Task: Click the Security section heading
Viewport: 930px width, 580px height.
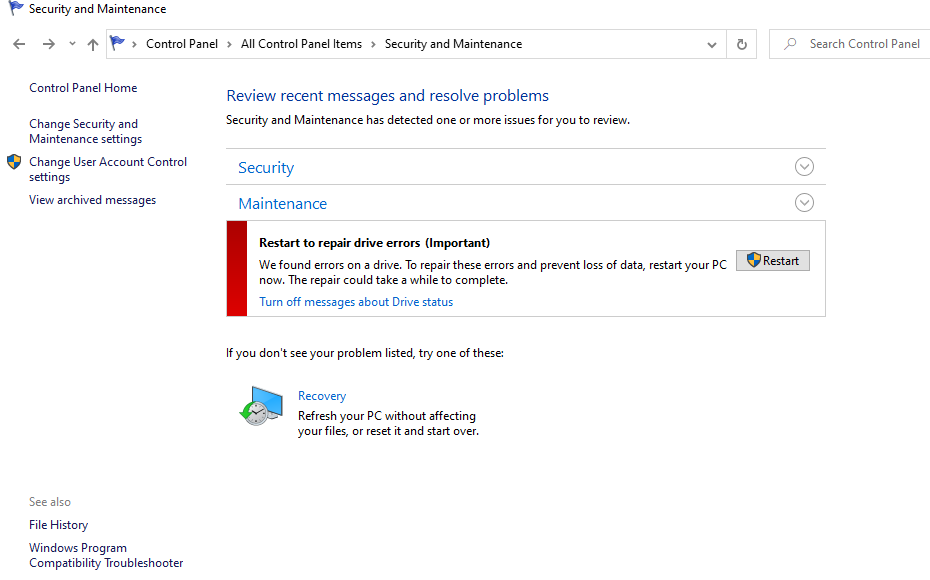Action: point(266,168)
